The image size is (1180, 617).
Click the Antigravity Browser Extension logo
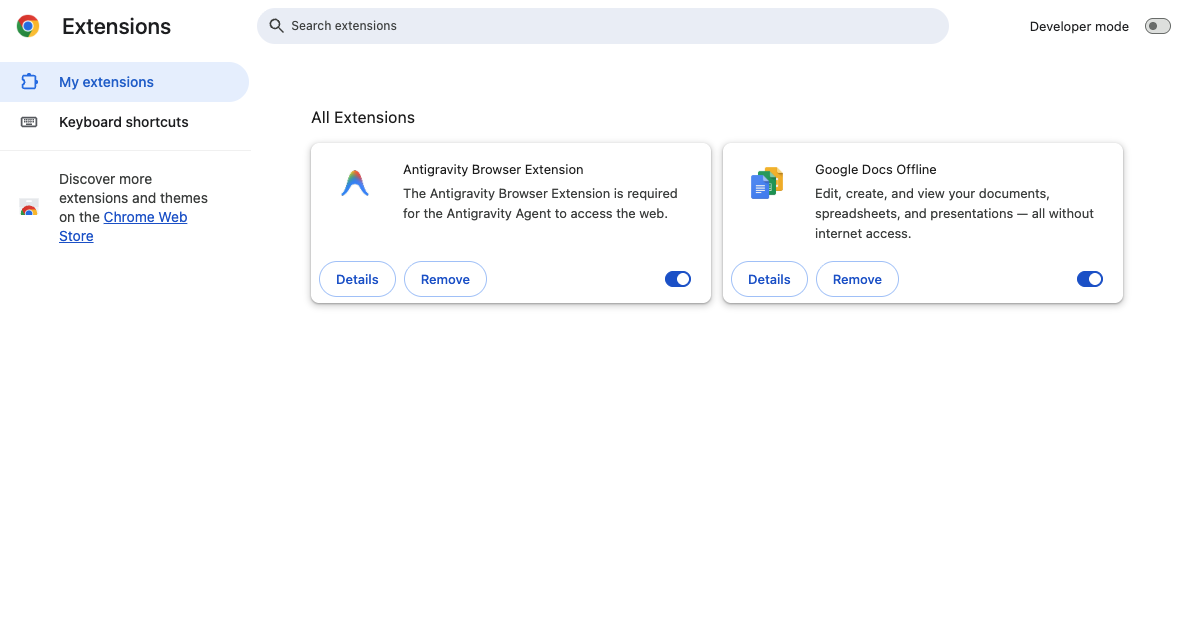[354, 183]
